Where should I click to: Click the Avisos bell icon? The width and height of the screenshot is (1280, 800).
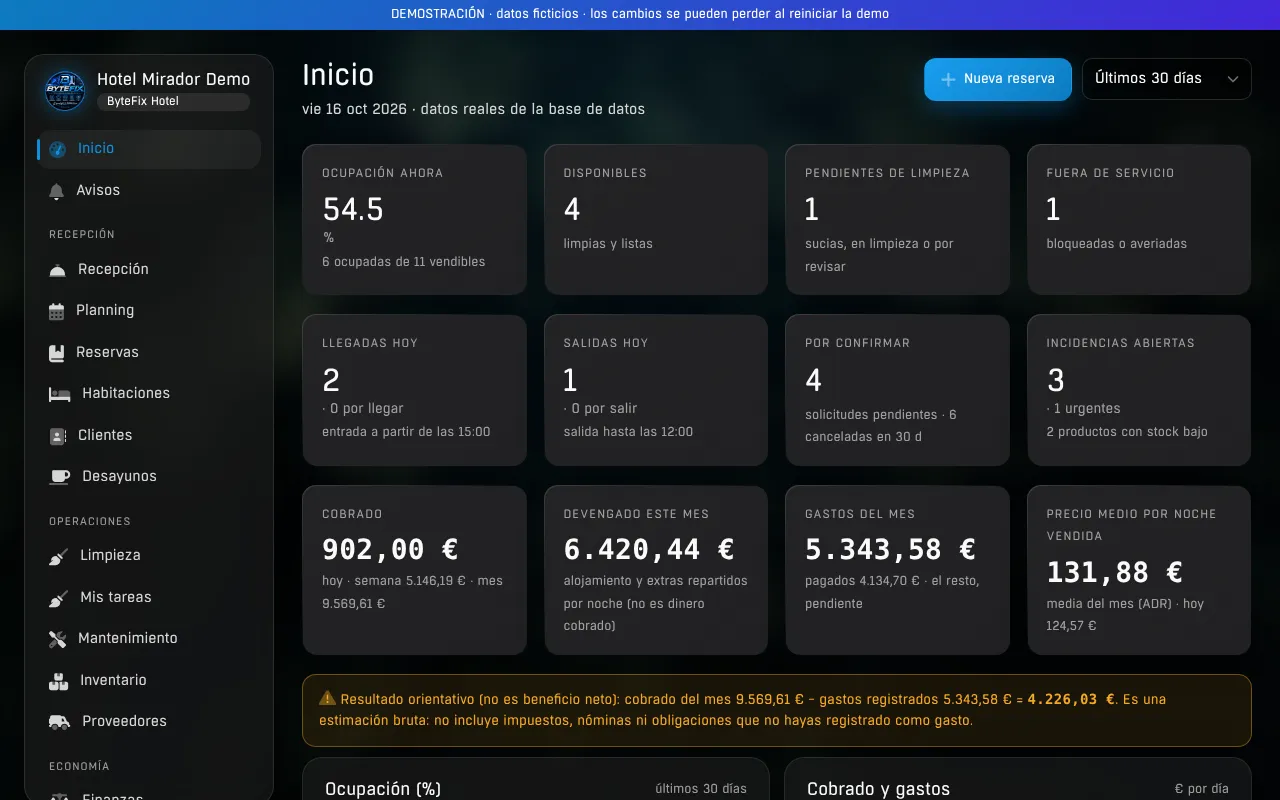57,191
